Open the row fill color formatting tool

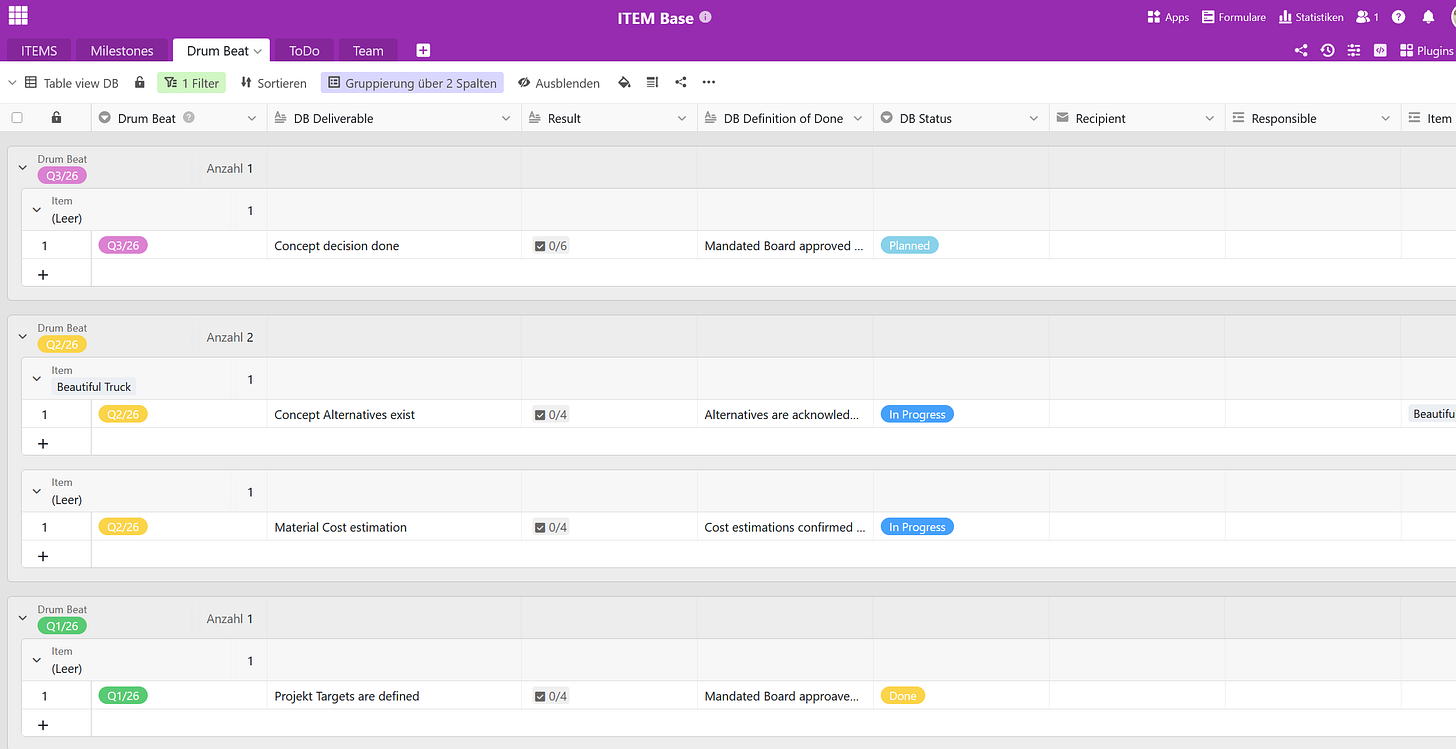[624, 83]
